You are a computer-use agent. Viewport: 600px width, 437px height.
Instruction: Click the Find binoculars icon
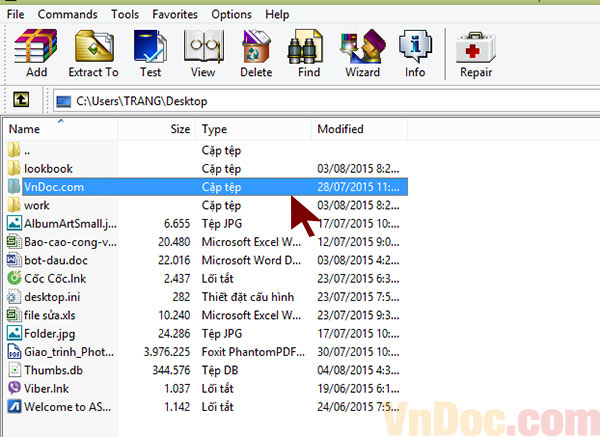pyautogui.click(x=305, y=46)
